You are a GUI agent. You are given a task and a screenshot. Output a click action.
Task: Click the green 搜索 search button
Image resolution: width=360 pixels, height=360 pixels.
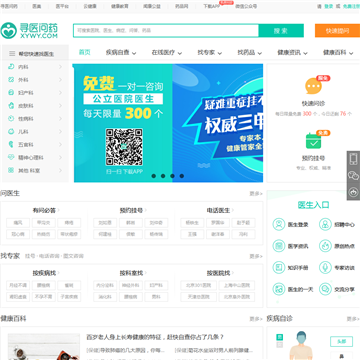click(281, 31)
